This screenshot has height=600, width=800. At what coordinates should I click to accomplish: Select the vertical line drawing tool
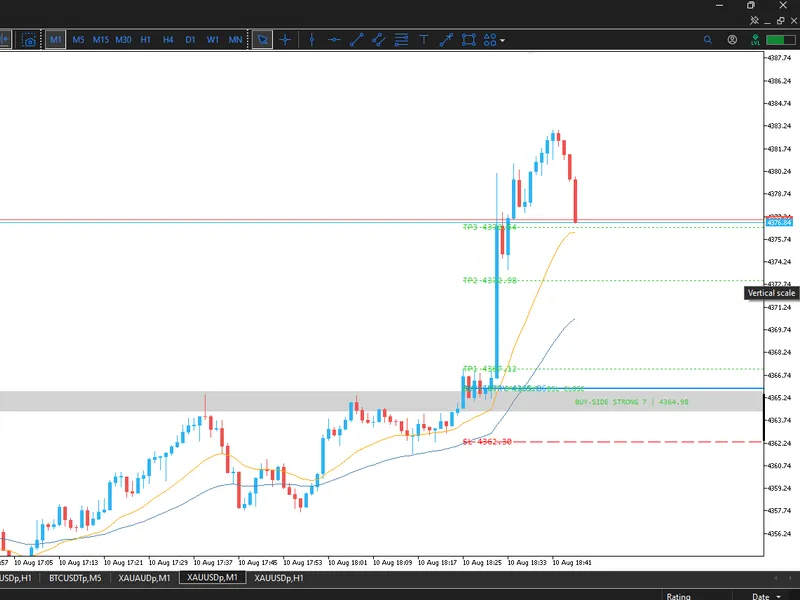(x=312, y=40)
